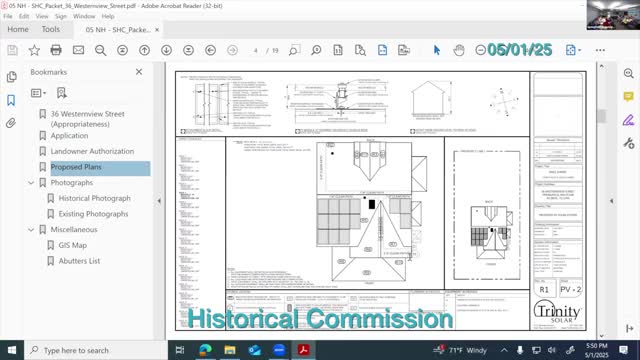
Task: Open the Attachments paperclip panel
Action: (x=11, y=123)
